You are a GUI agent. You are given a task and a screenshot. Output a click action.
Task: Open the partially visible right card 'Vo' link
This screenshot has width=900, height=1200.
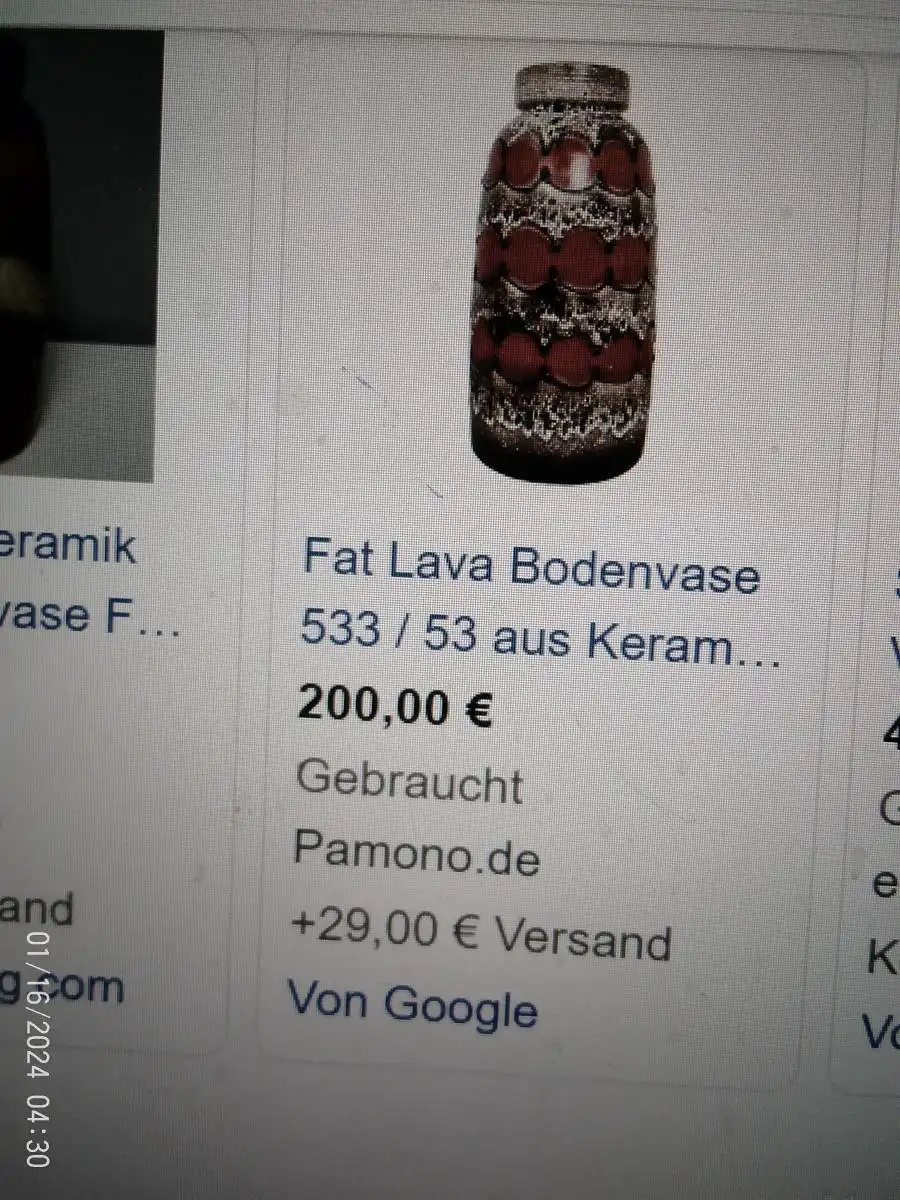pos(880,1031)
